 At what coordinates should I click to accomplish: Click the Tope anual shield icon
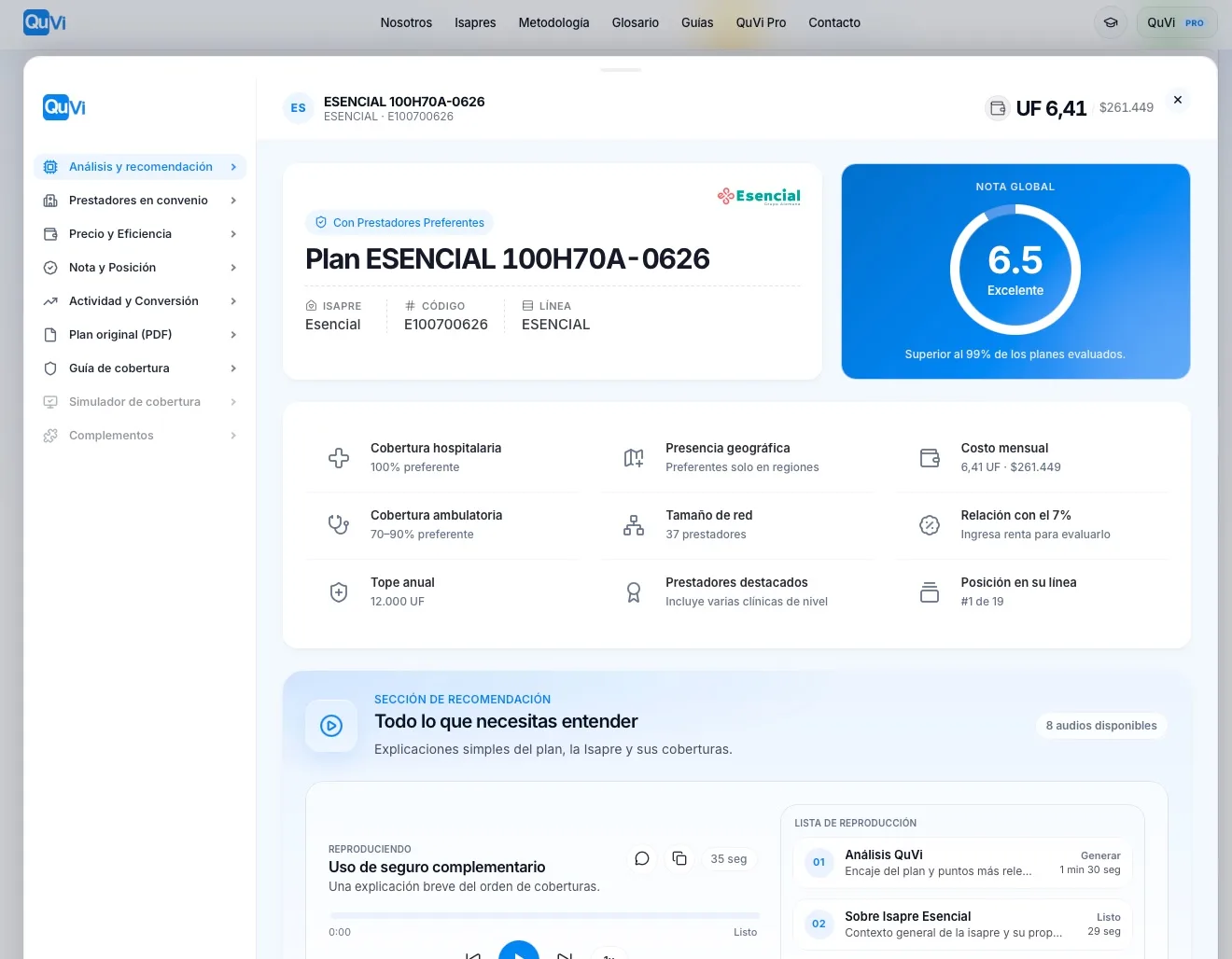pos(339,591)
